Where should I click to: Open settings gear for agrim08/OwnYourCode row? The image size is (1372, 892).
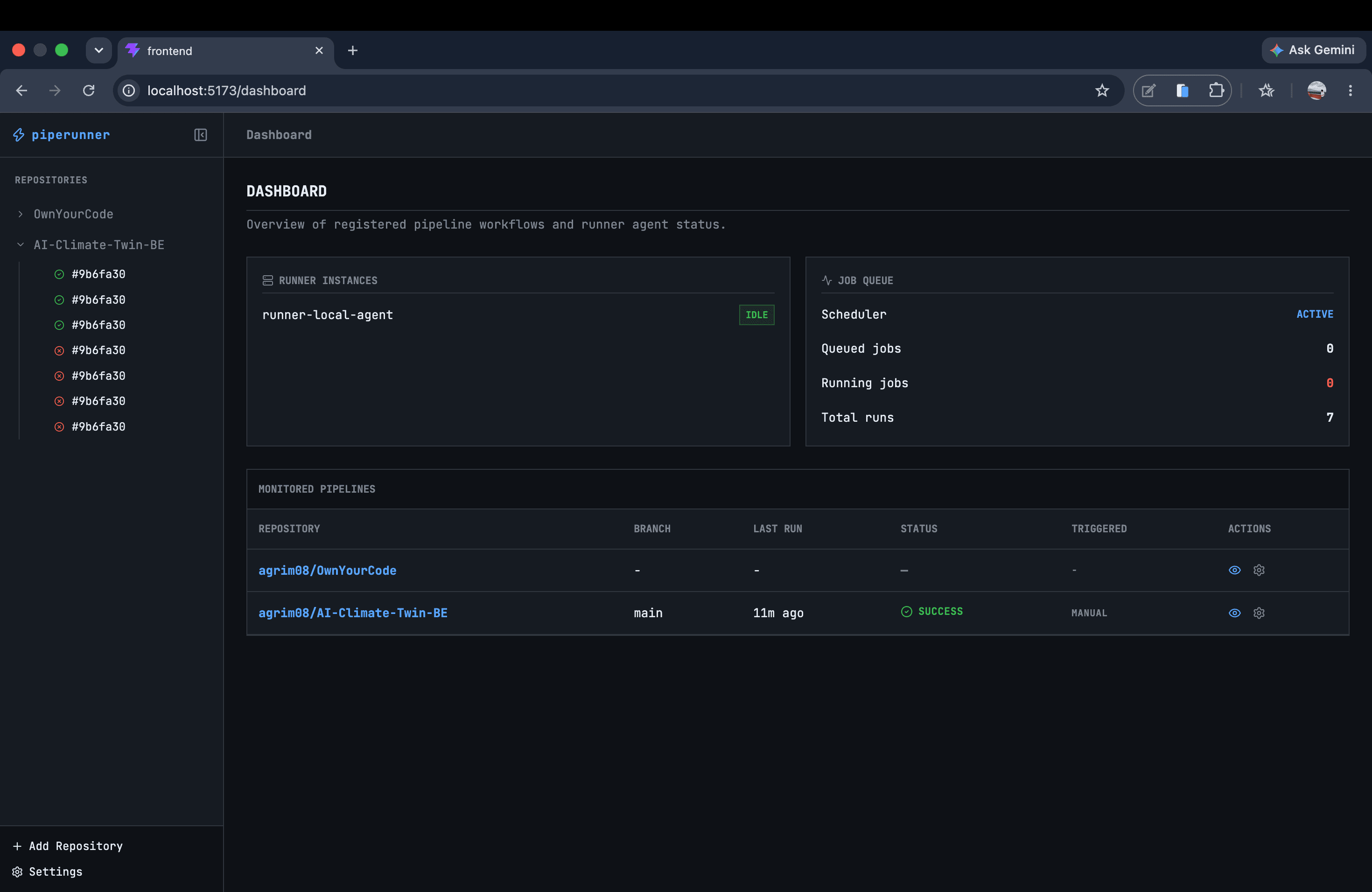[x=1259, y=570]
